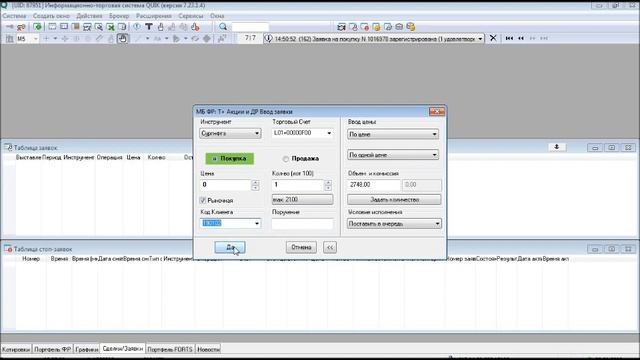Click the X button next to message box
Screen dimensions: 640x360
(x=493, y=38)
